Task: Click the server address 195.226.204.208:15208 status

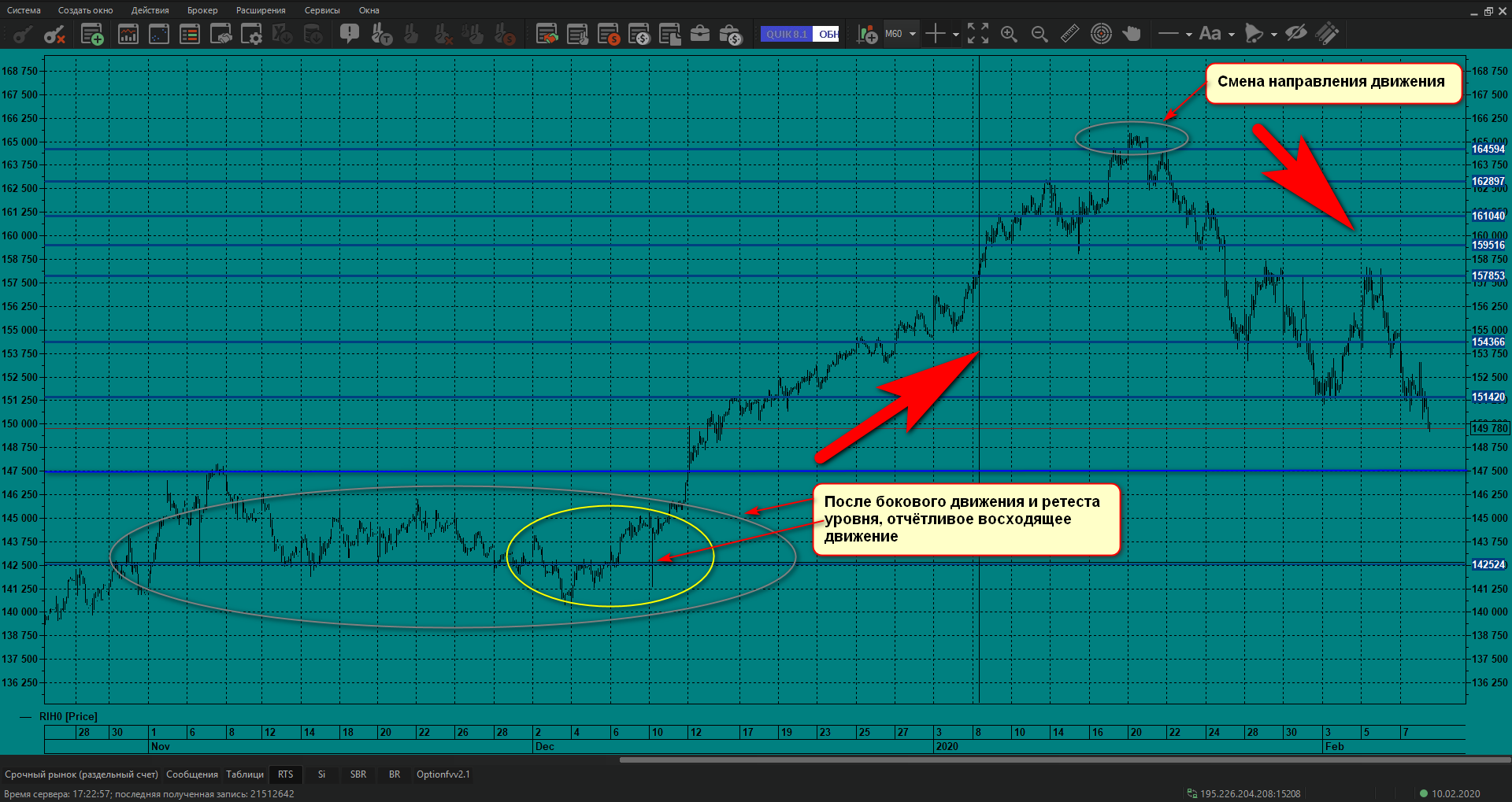Action: [x=1244, y=793]
